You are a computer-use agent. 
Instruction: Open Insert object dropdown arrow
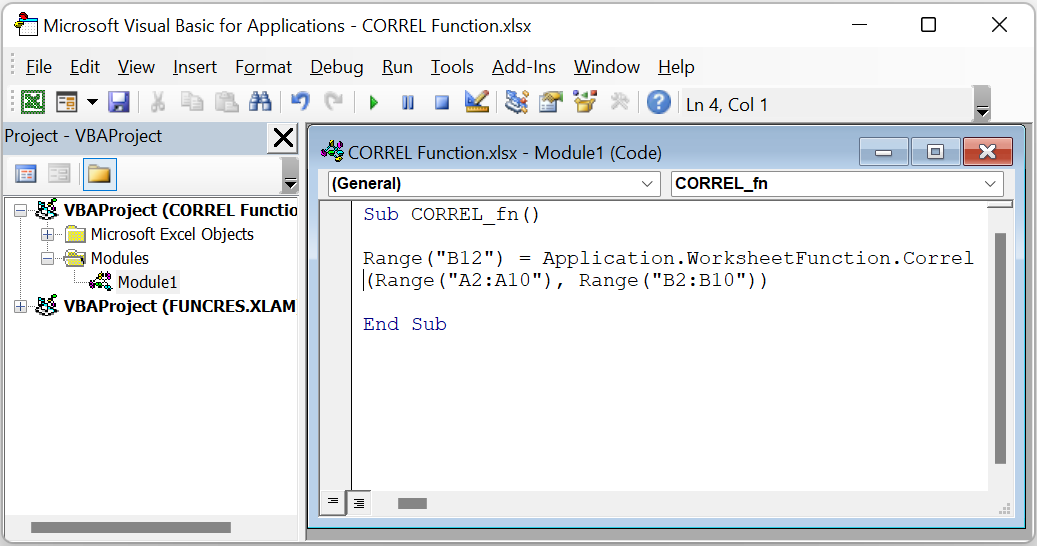[93, 102]
